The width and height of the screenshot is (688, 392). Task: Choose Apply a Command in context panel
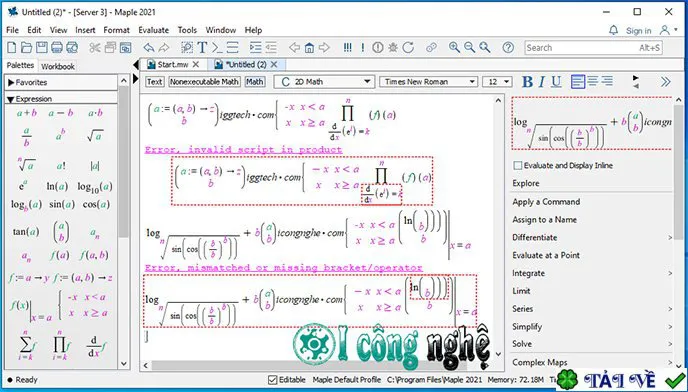(x=546, y=202)
